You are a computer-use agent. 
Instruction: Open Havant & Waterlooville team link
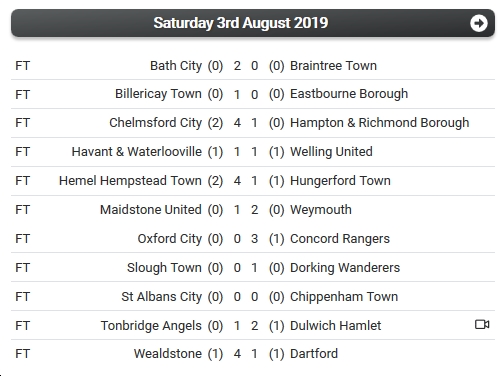pyautogui.click(x=137, y=152)
